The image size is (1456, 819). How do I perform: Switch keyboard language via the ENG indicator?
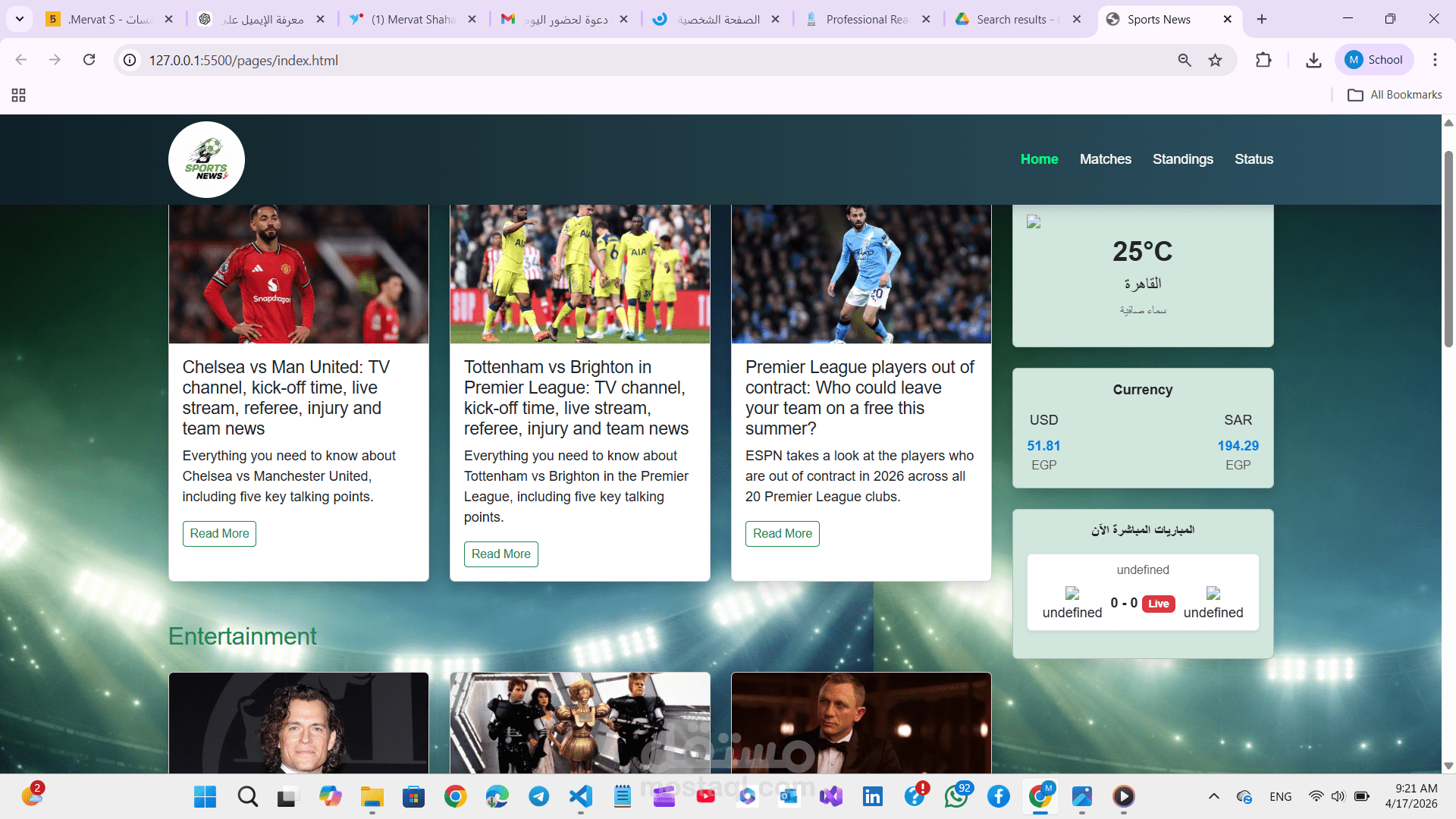1281,796
